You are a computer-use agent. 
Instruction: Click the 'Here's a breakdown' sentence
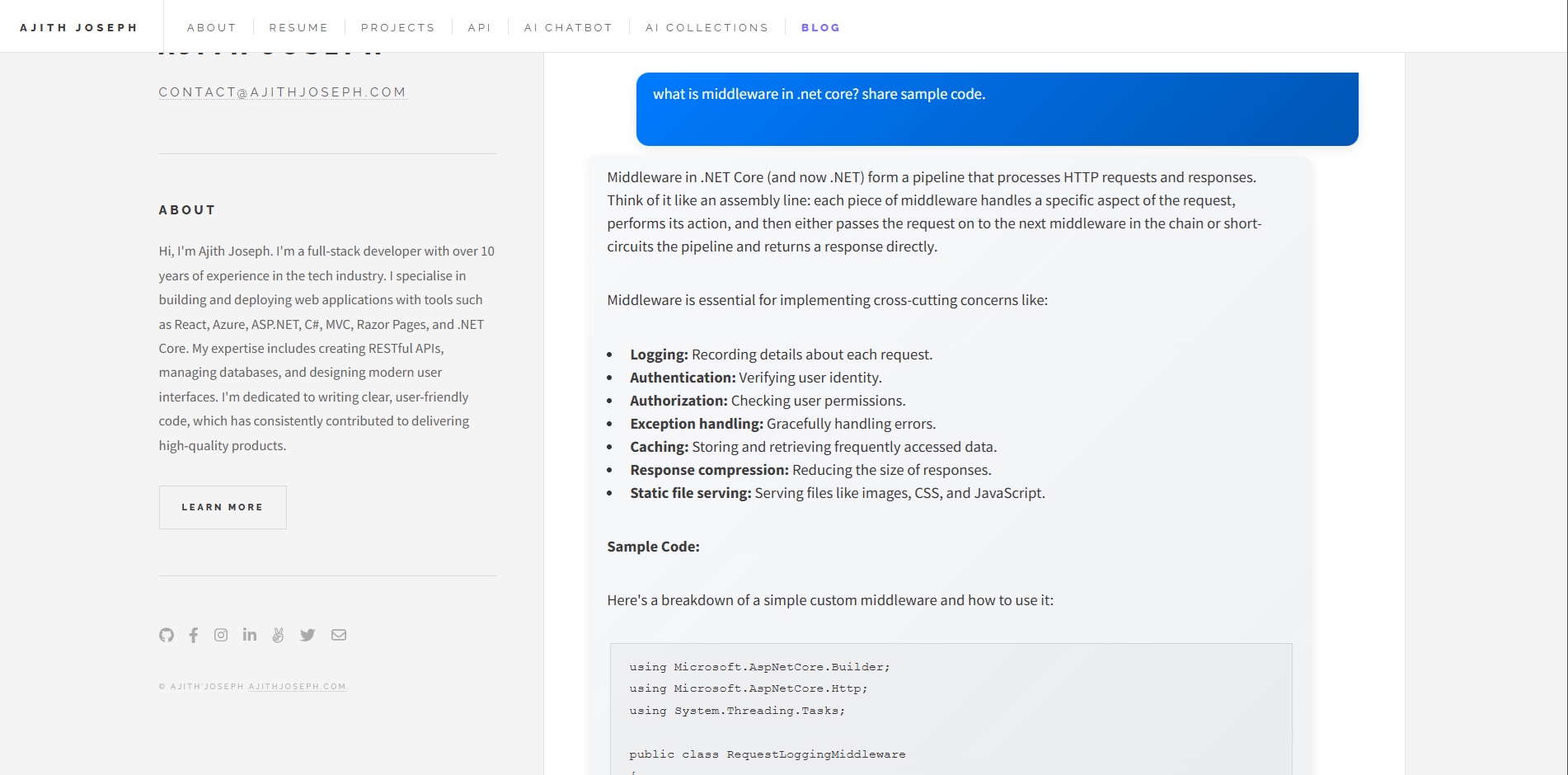pos(830,600)
